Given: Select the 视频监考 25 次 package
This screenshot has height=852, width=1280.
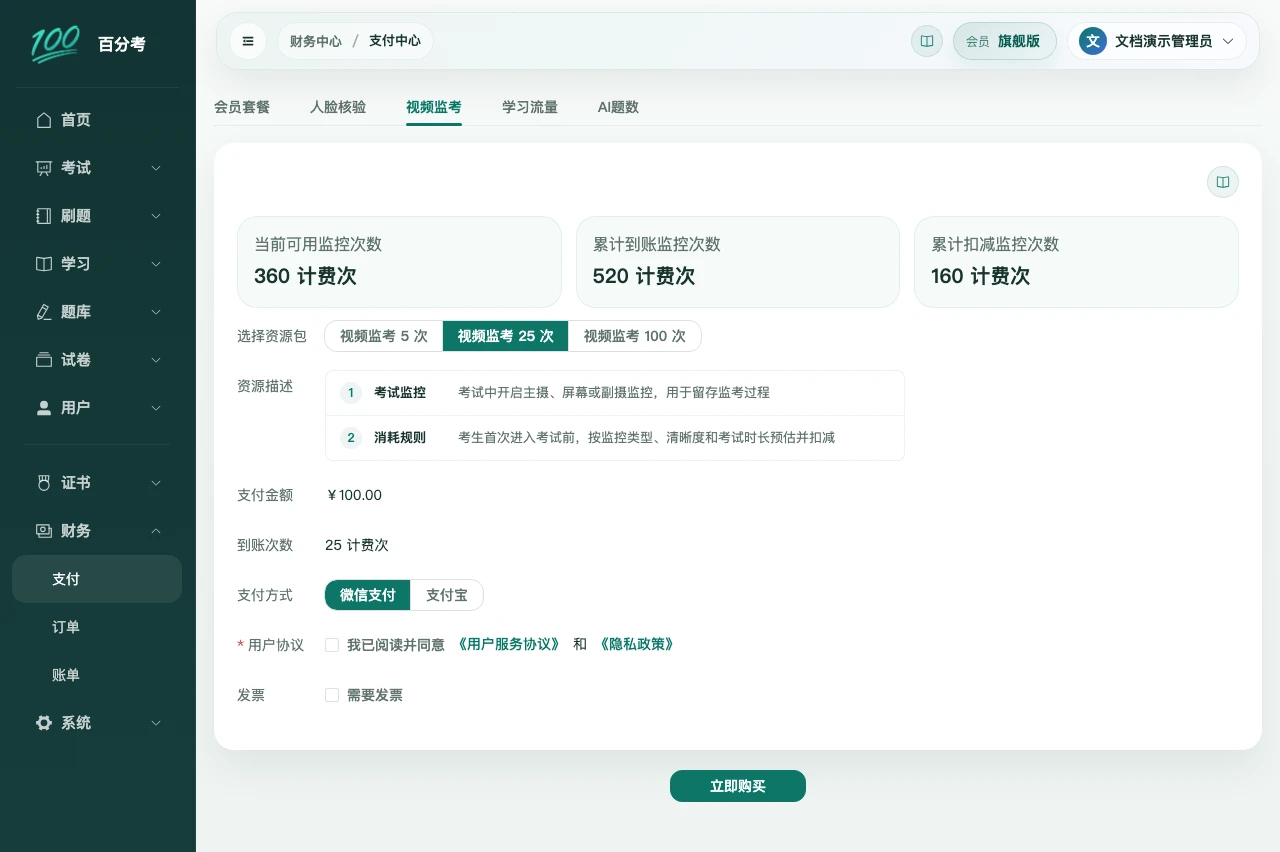Looking at the screenshot, I should click(505, 336).
